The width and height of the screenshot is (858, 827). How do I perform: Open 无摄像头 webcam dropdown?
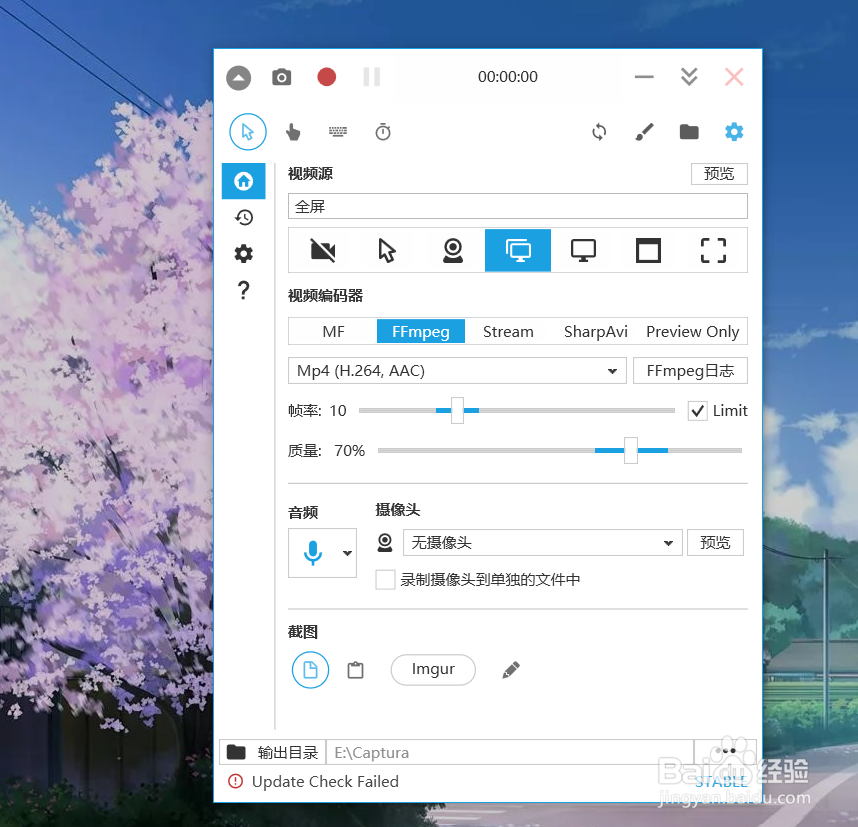click(542, 543)
